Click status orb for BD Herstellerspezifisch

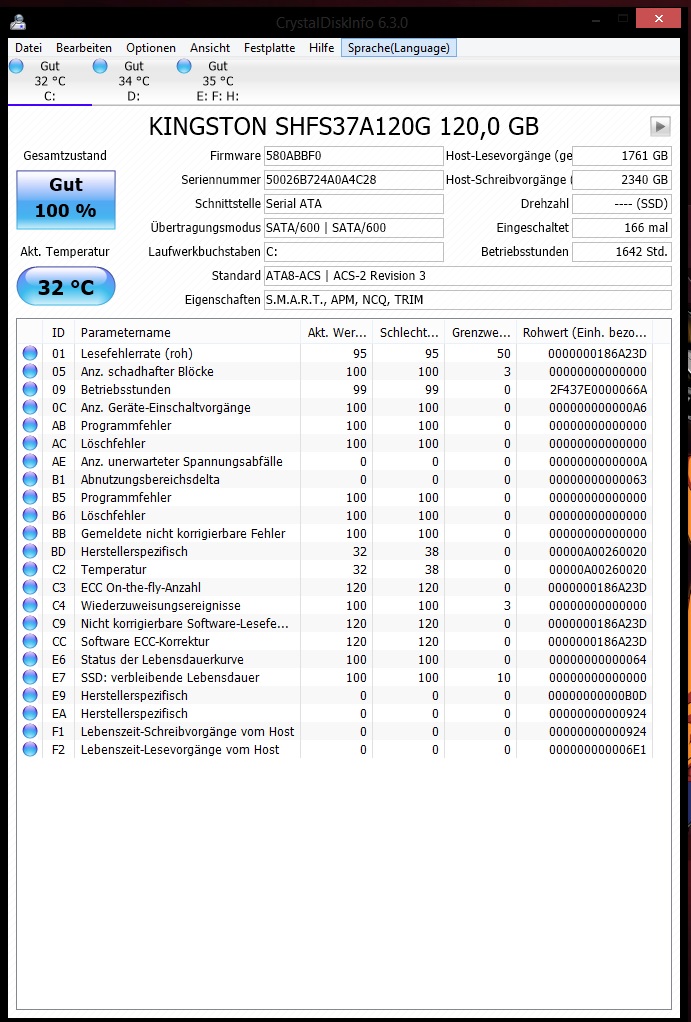tap(30, 551)
